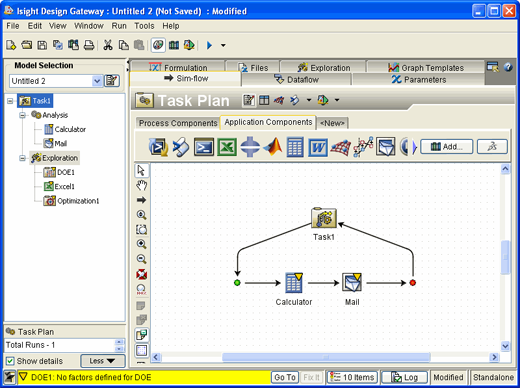Open the Tools menu

coord(144,26)
